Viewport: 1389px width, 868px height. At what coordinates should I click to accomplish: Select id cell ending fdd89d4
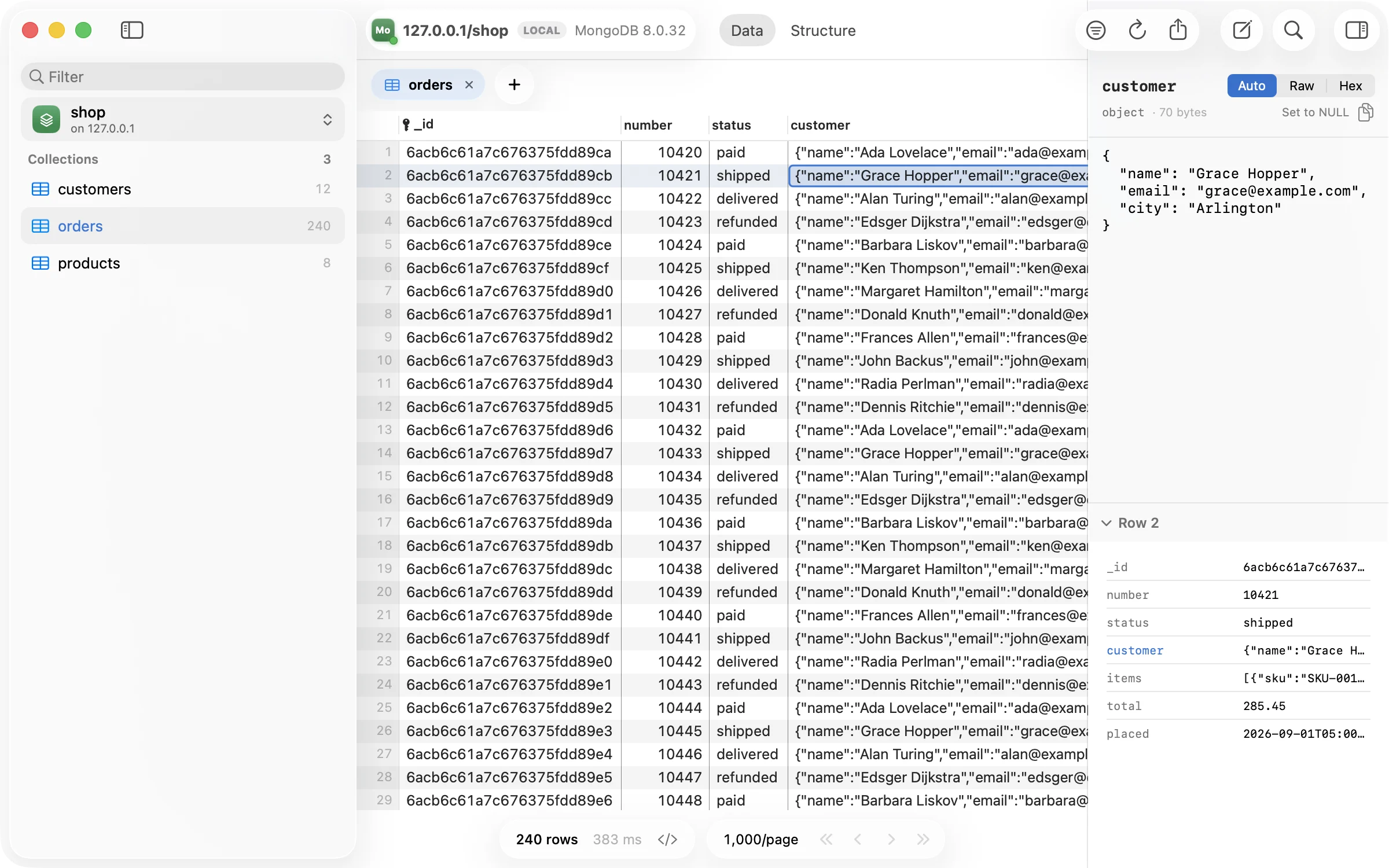(509, 384)
